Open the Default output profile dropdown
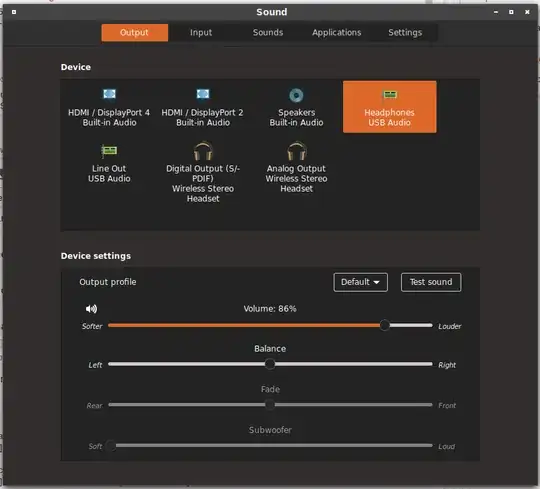 click(361, 282)
